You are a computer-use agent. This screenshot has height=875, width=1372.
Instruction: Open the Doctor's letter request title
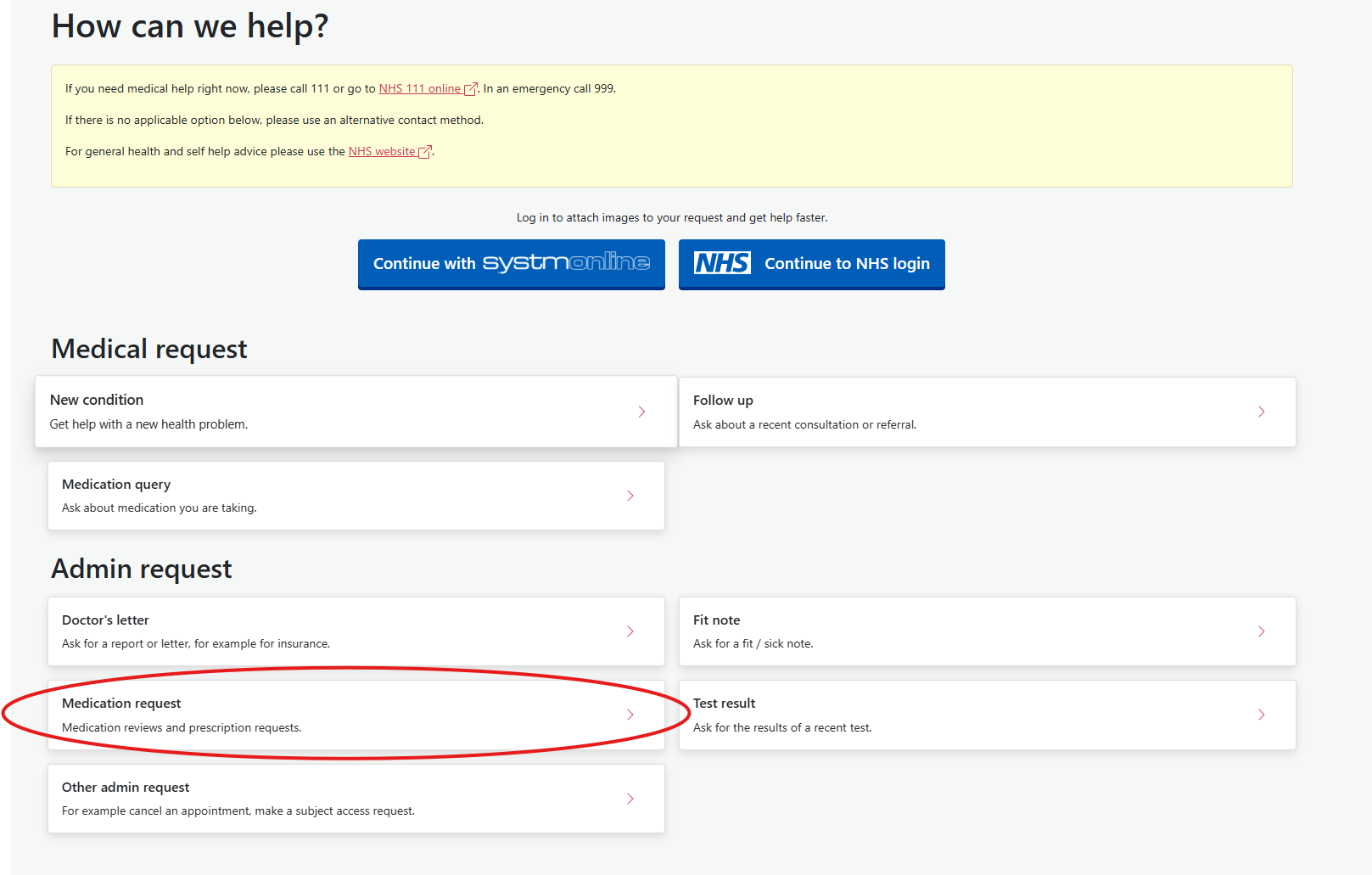click(105, 620)
